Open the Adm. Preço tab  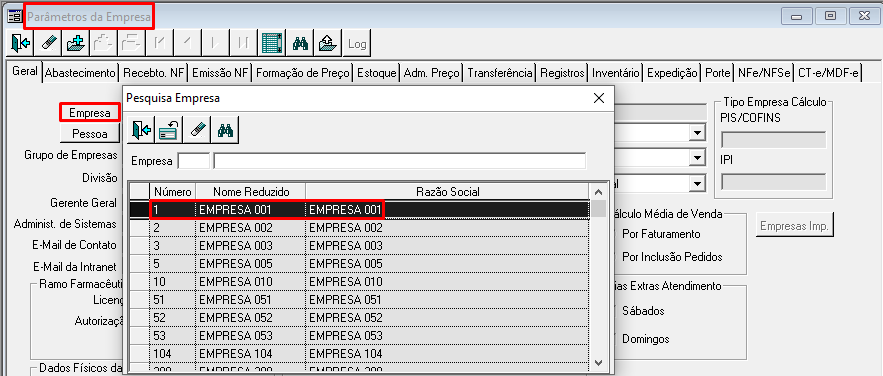pos(432,73)
